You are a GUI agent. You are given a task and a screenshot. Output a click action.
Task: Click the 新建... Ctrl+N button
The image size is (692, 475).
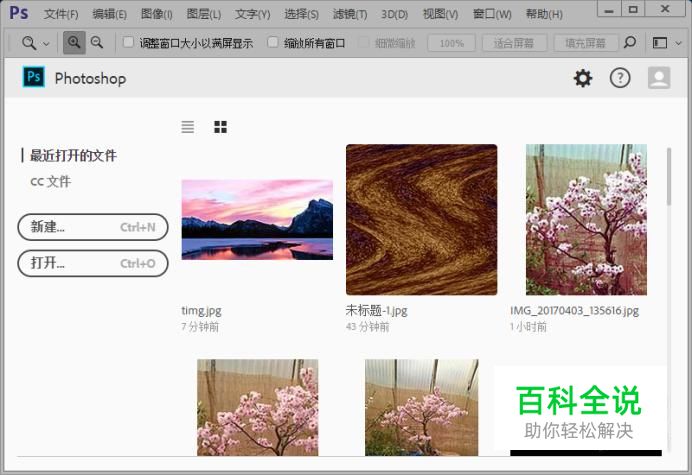pos(93,227)
